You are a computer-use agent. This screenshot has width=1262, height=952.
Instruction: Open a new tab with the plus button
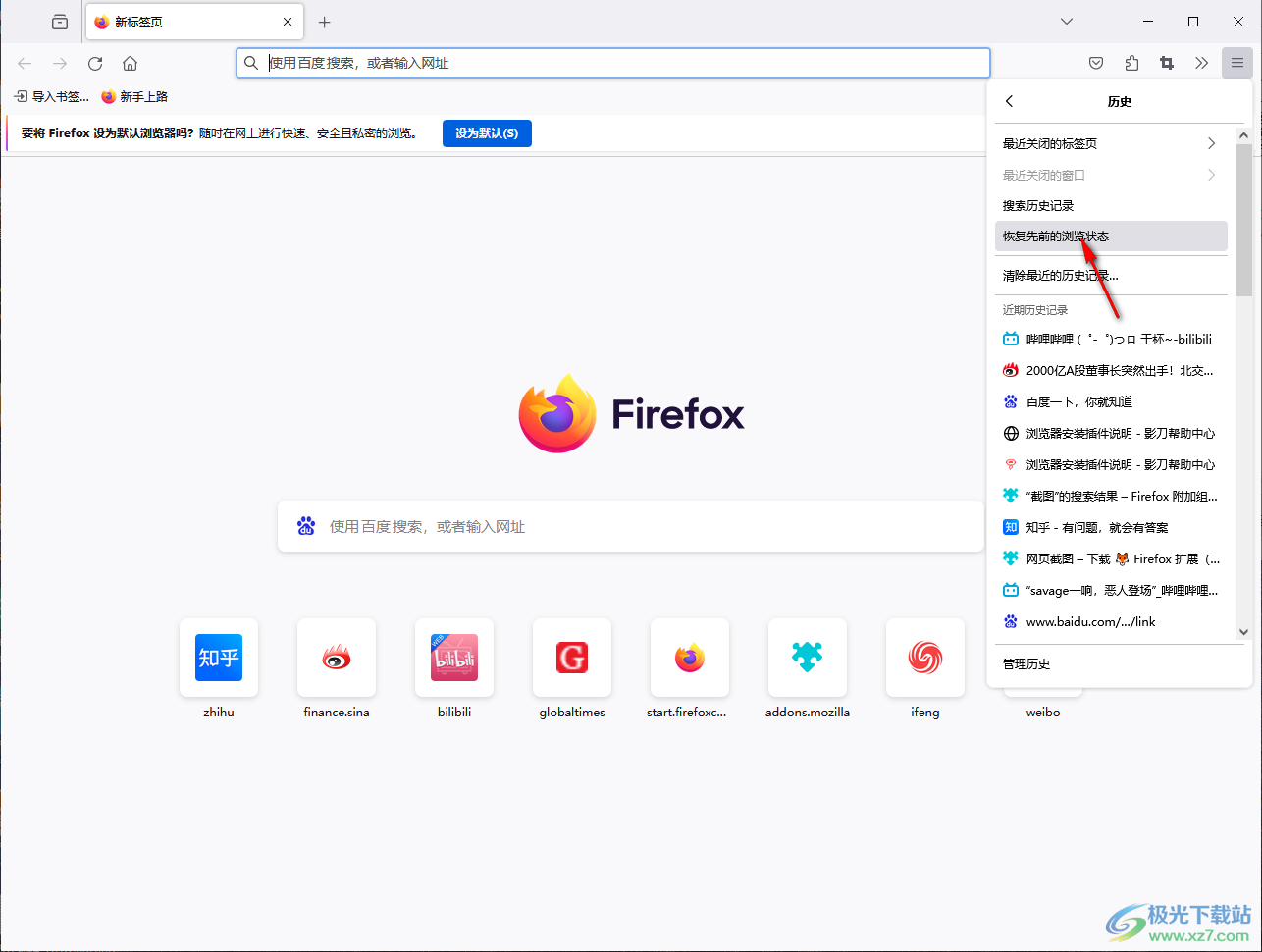[325, 22]
